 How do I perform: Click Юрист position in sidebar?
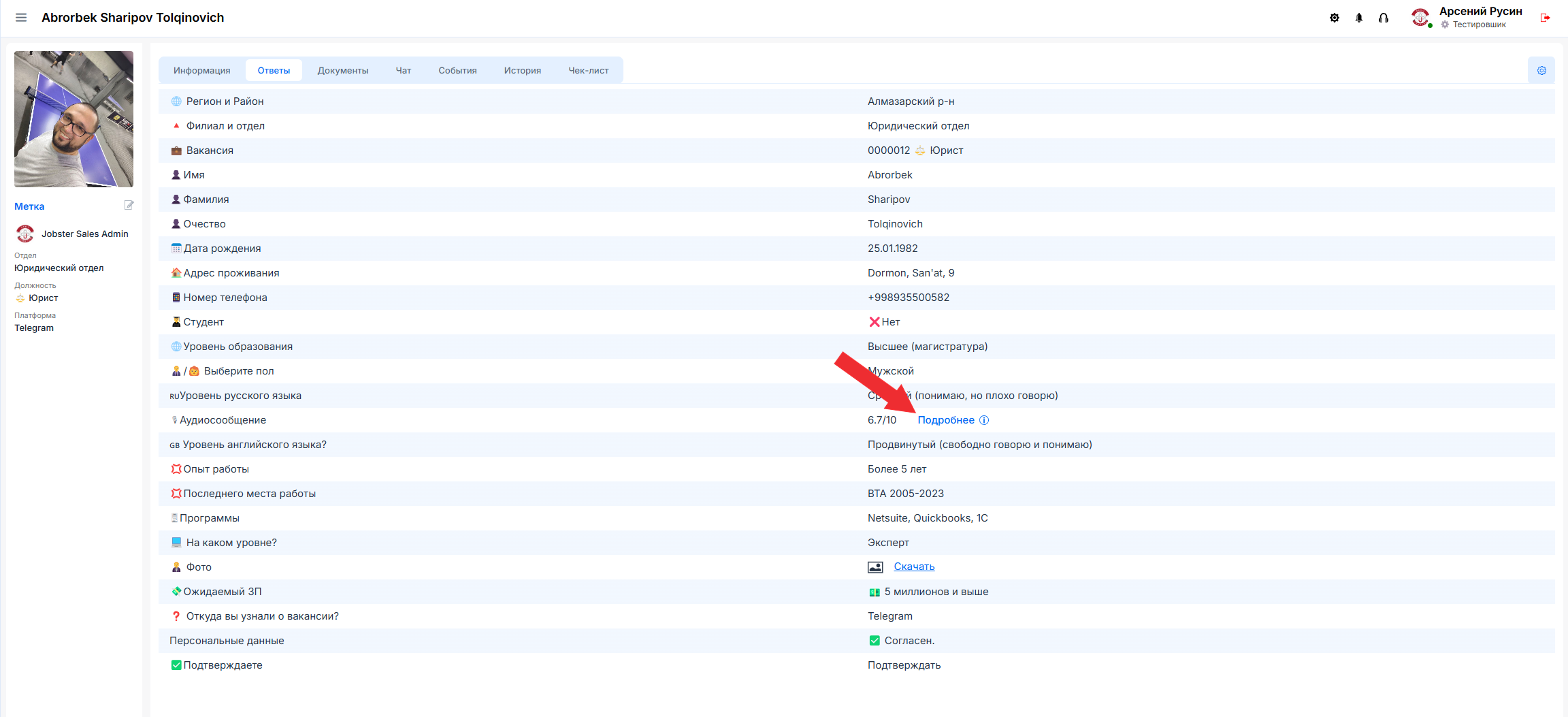click(44, 298)
